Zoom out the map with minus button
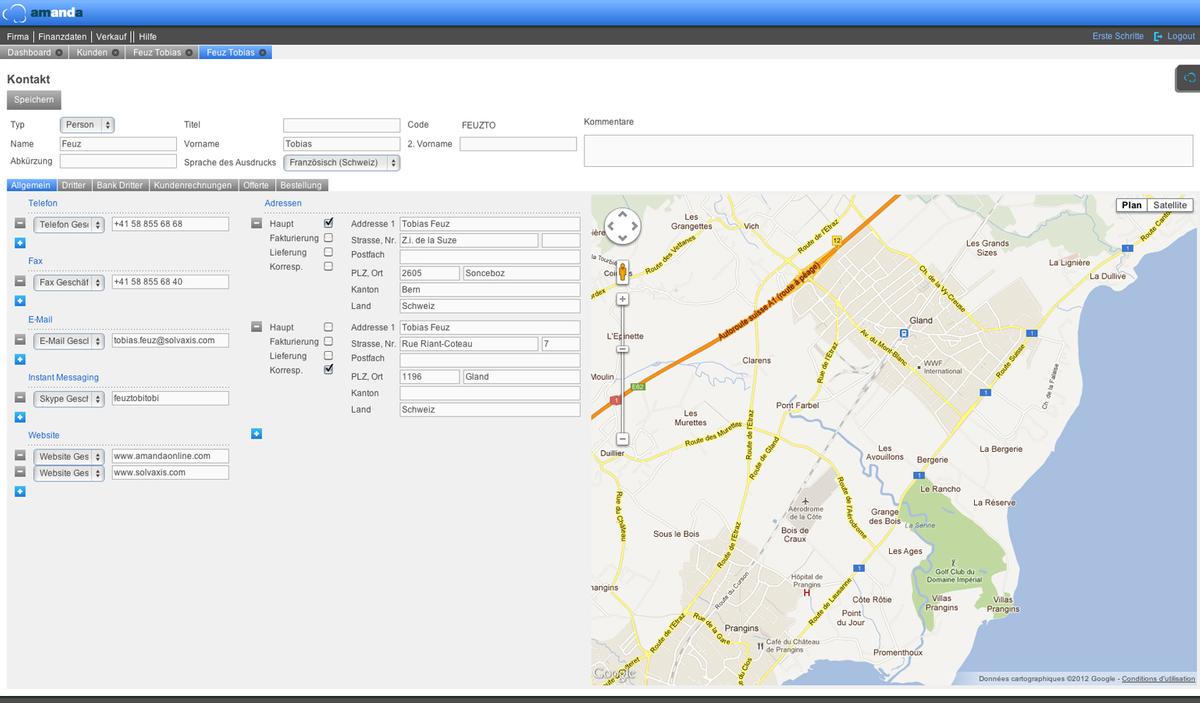This screenshot has width=1200, height=703. [x=622, y=439]
